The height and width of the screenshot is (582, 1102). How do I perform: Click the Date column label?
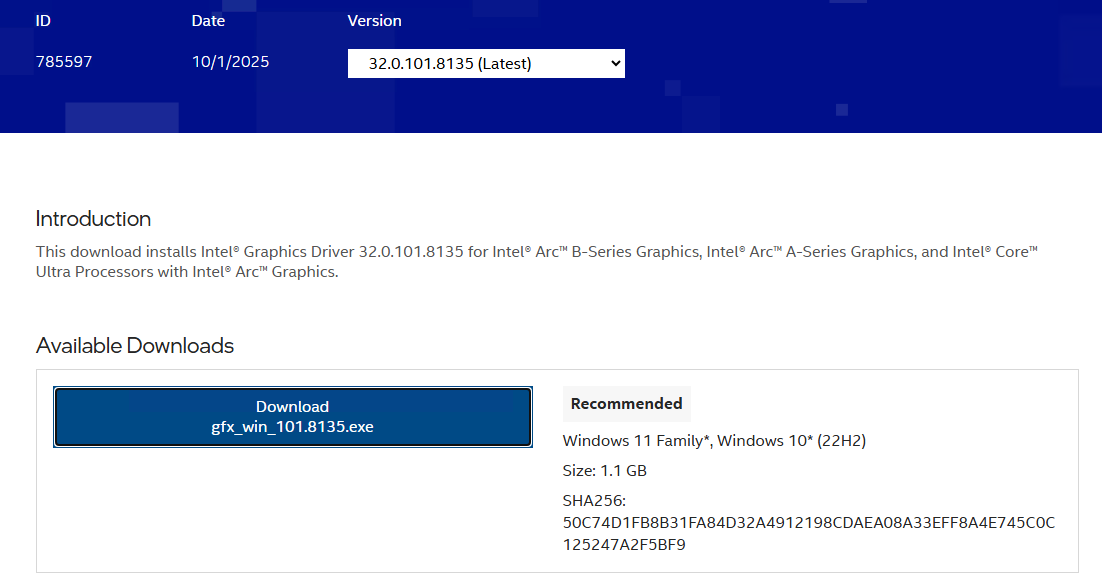click(208, 21)
